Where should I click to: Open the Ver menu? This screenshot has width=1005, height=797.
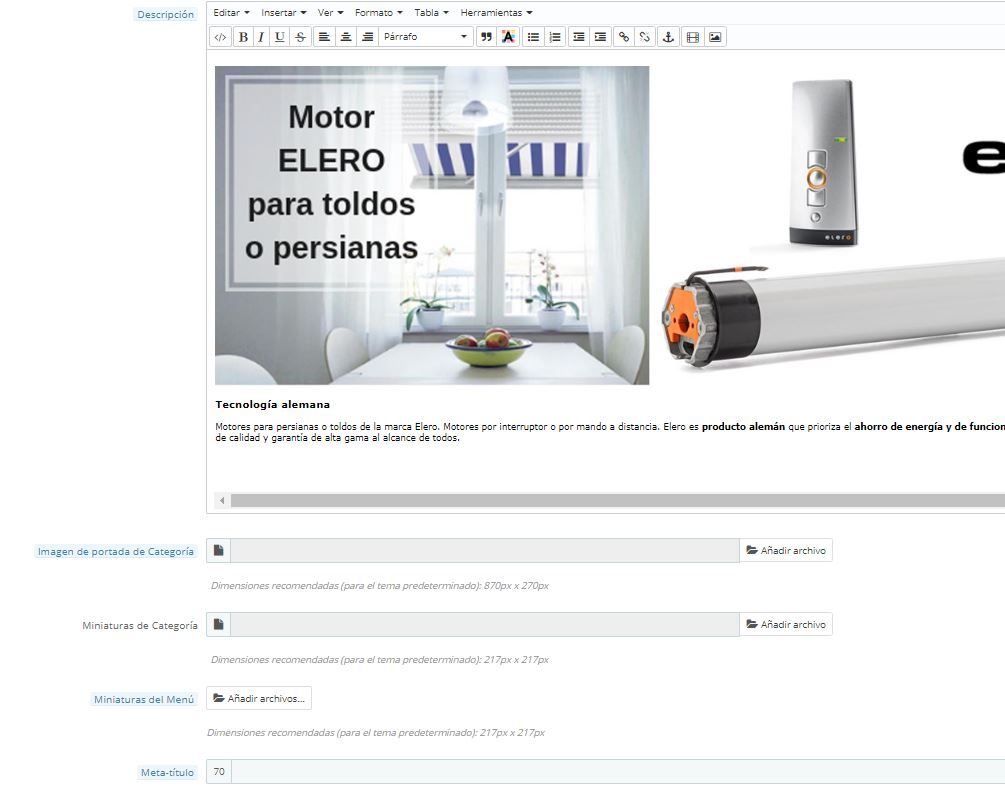(331, 13)
